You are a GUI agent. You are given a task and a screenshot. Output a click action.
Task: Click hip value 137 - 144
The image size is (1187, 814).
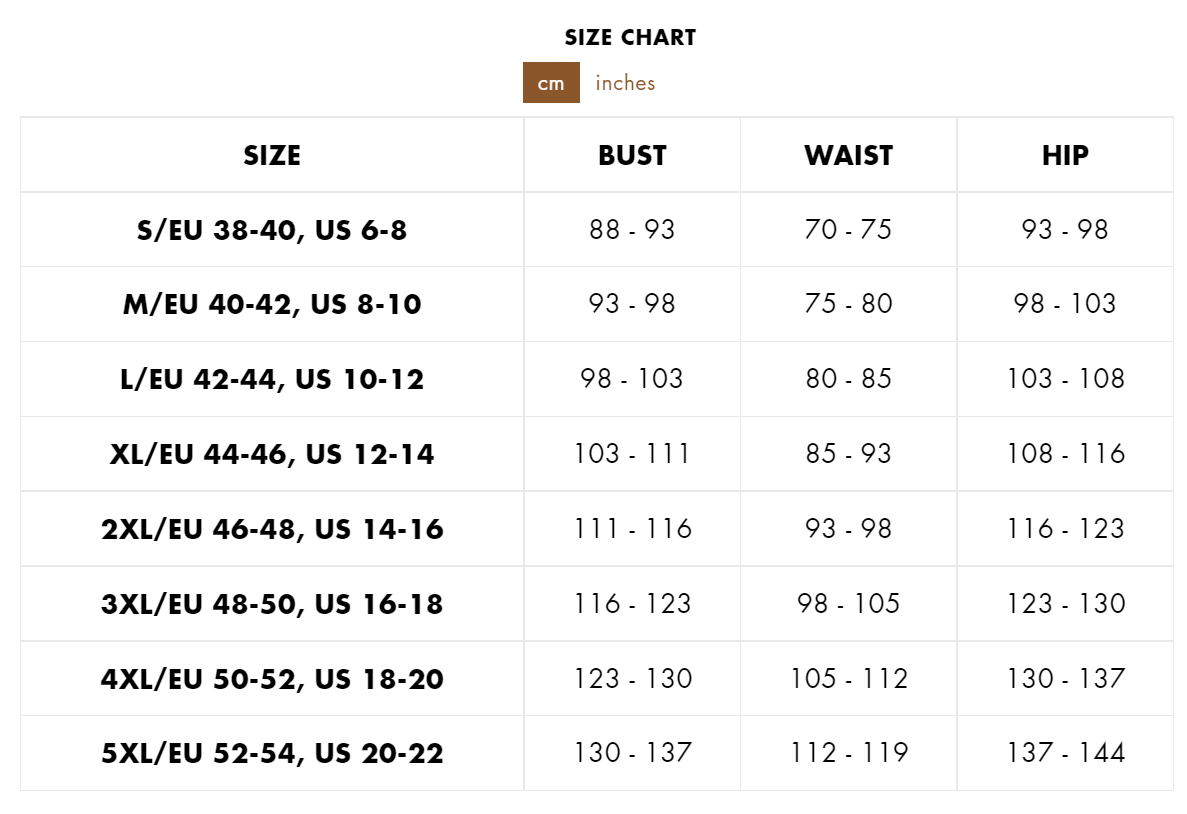[x=1065, y=753]
